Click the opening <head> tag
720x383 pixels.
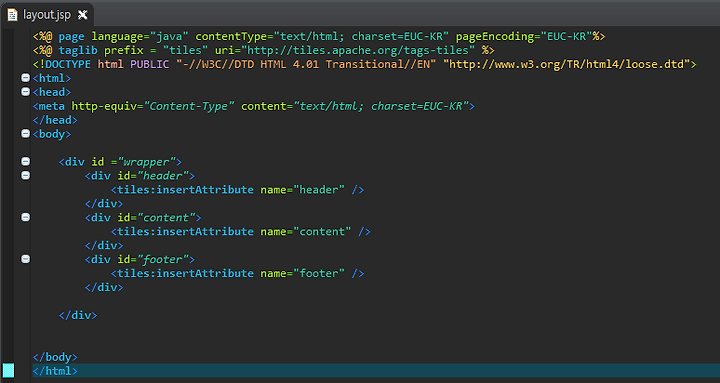point(52,92)
